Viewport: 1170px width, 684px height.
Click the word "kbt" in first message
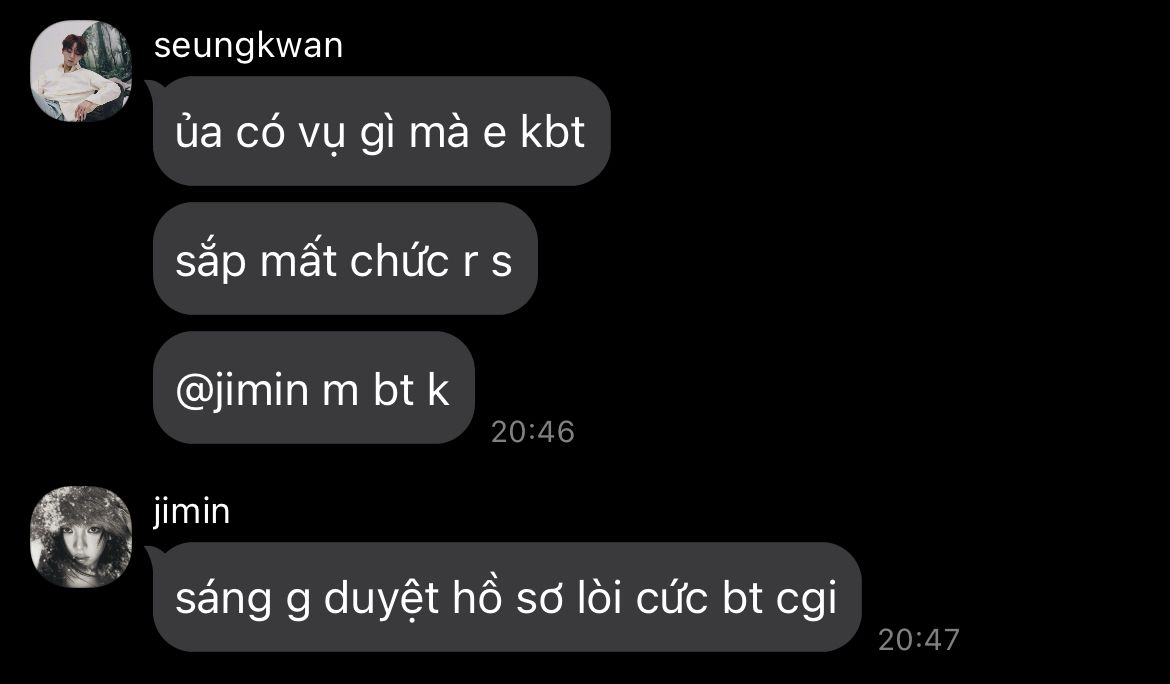(553, 132)
